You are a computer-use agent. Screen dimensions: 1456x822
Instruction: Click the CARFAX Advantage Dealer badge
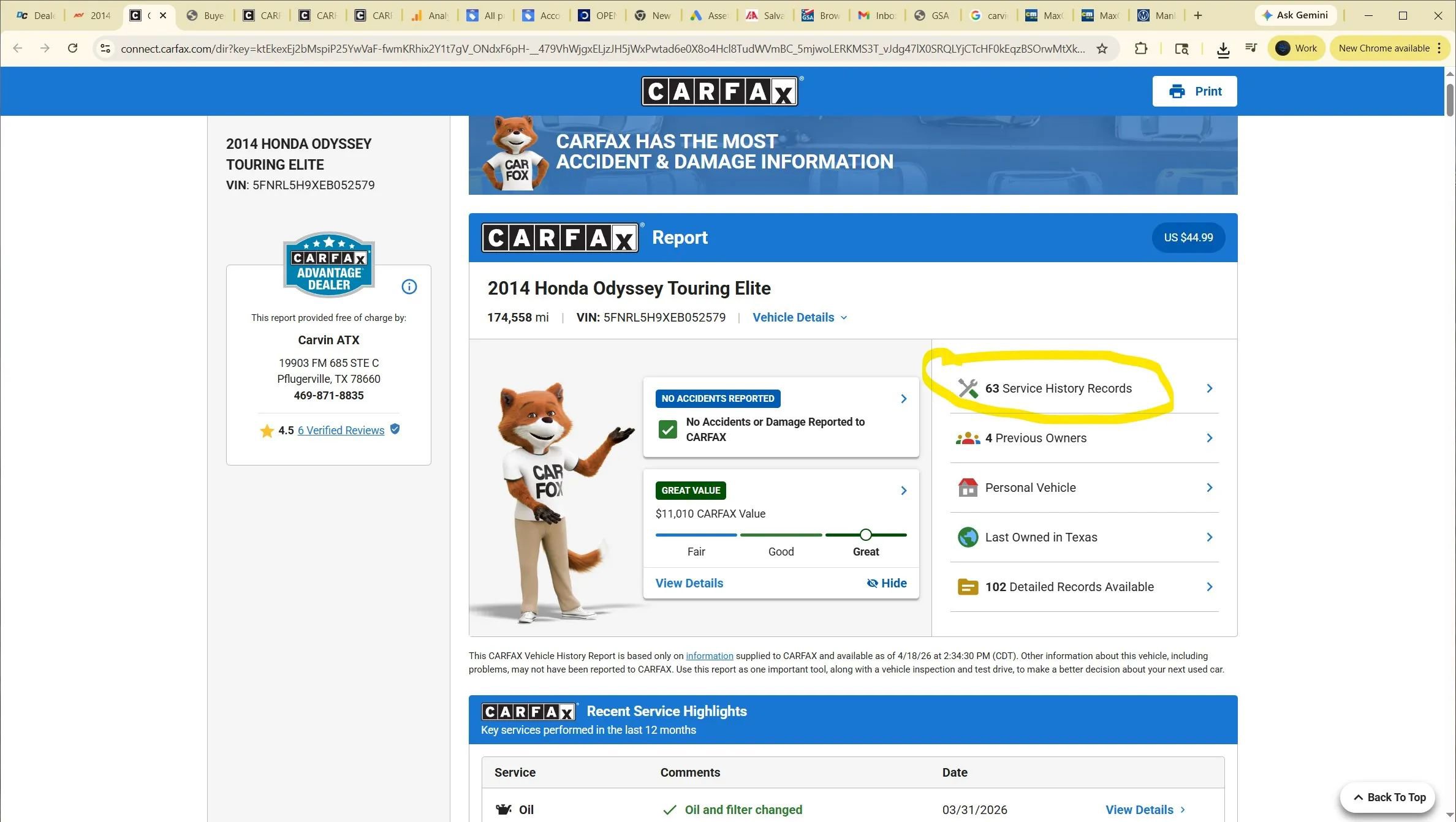tap(329, 265)
